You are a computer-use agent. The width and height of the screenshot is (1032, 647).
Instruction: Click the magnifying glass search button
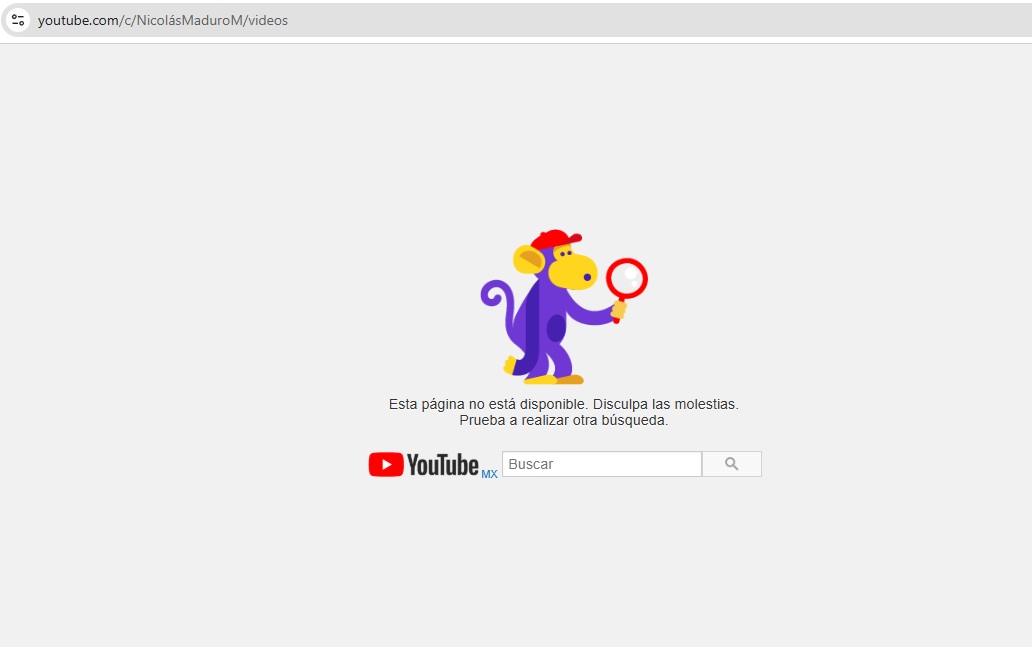[732, 464]
